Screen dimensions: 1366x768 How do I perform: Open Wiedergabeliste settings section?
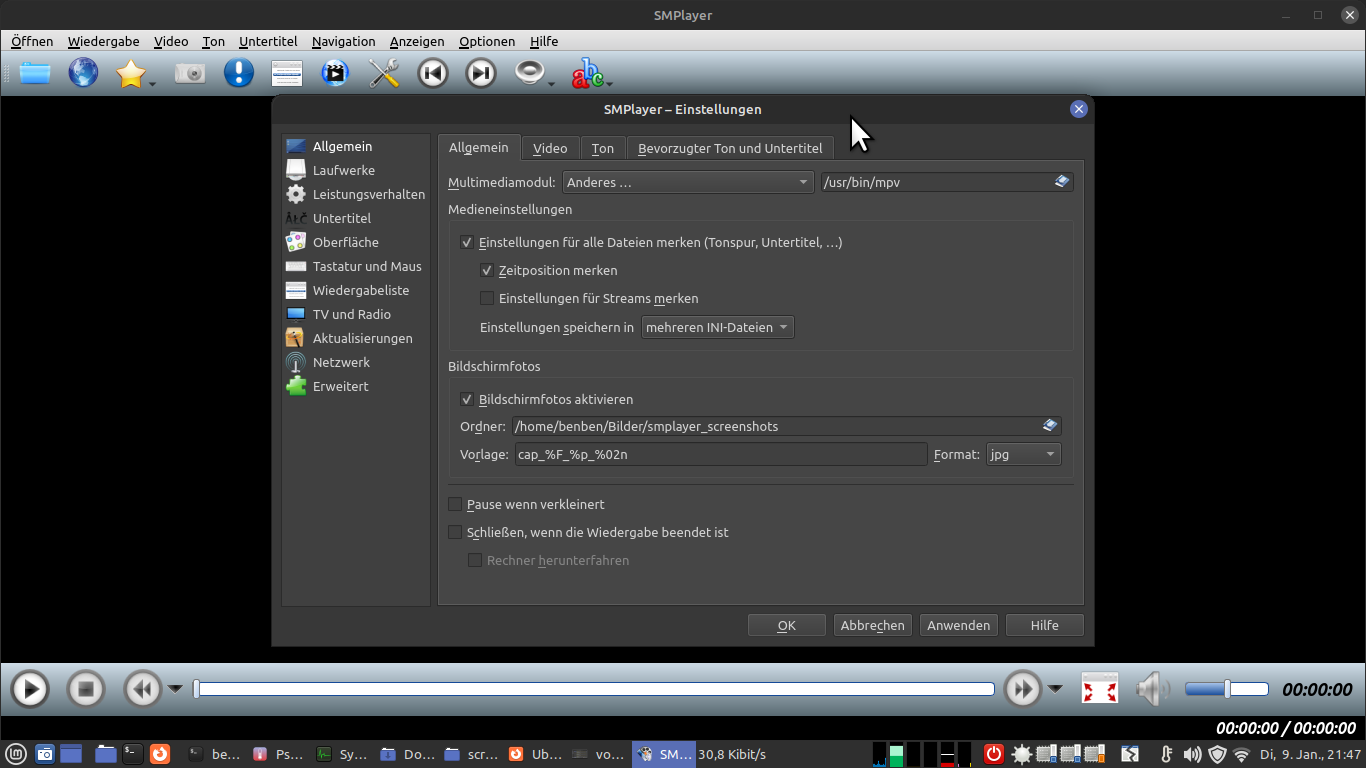click(355, 290)
